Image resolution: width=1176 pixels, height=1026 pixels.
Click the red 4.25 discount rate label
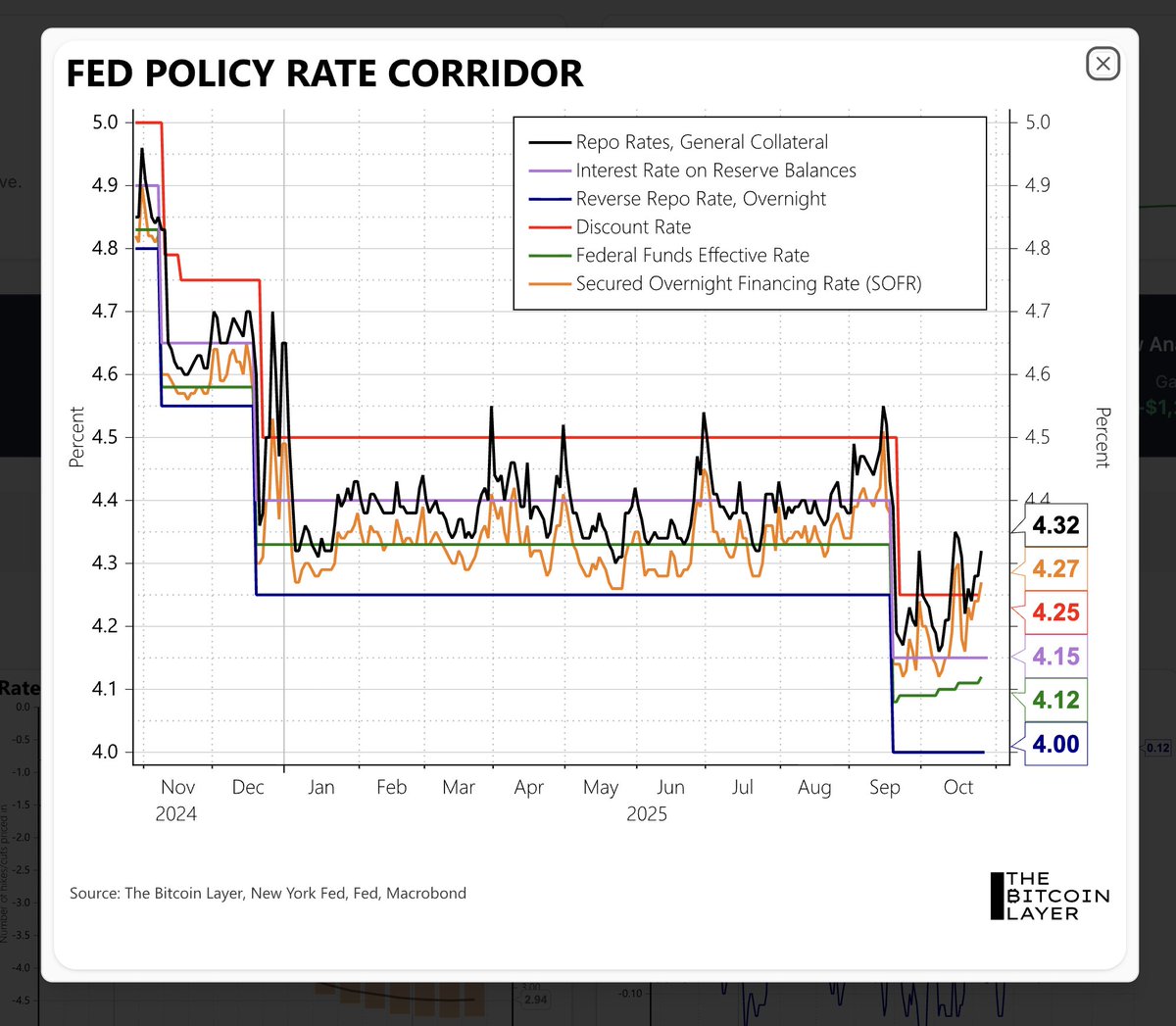pos(1055,612)
